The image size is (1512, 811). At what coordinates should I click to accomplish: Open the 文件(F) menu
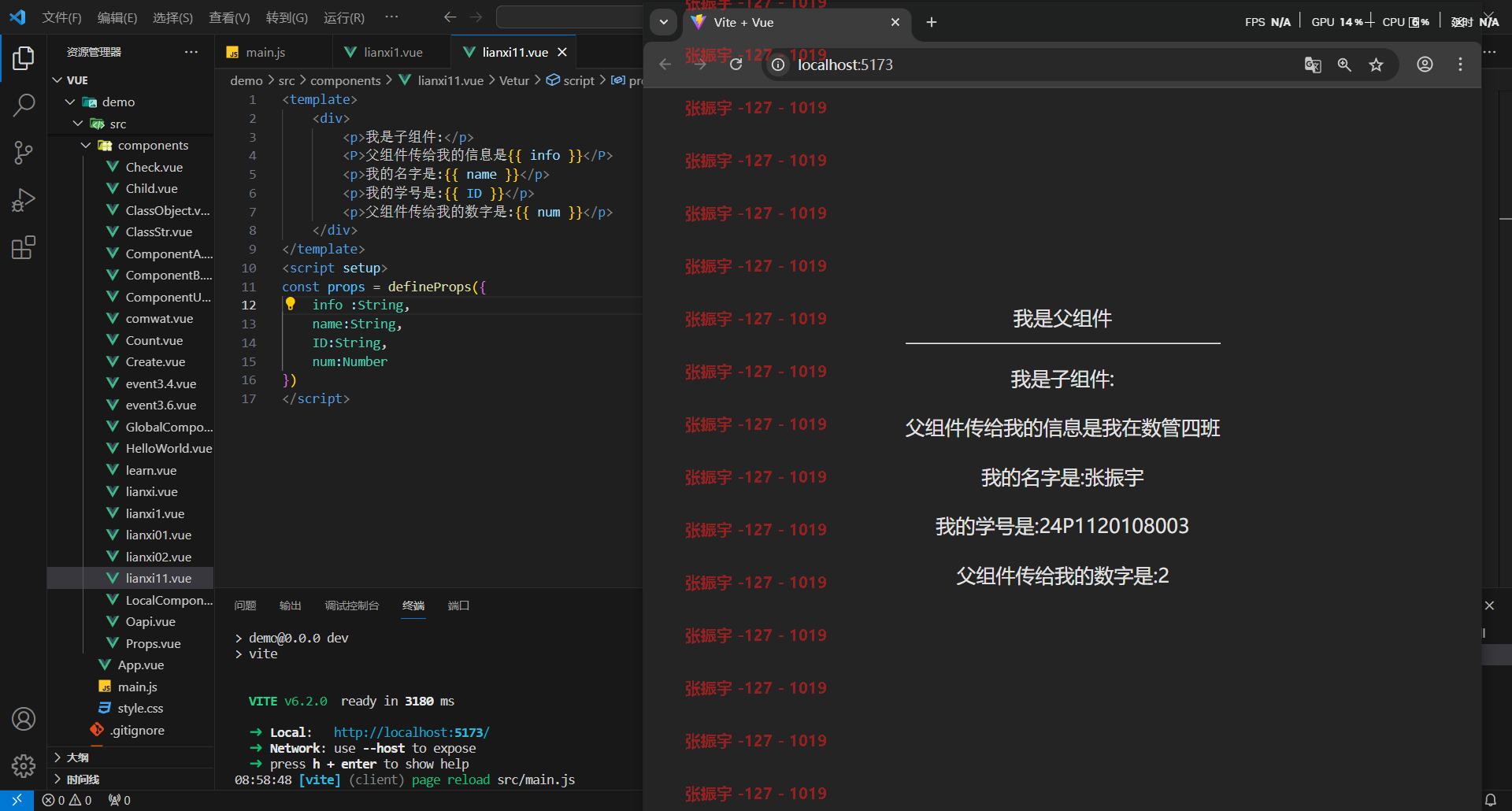click(61, 17)
